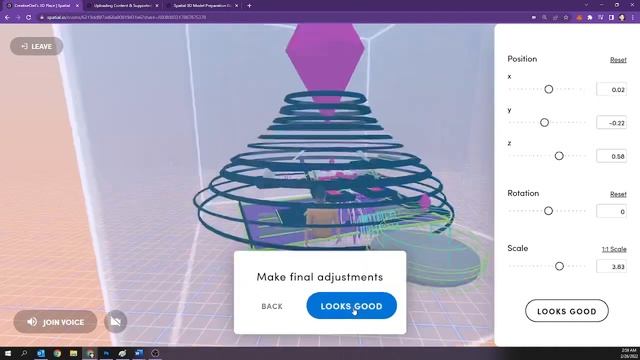Focus the x position value field

(611, 89)
